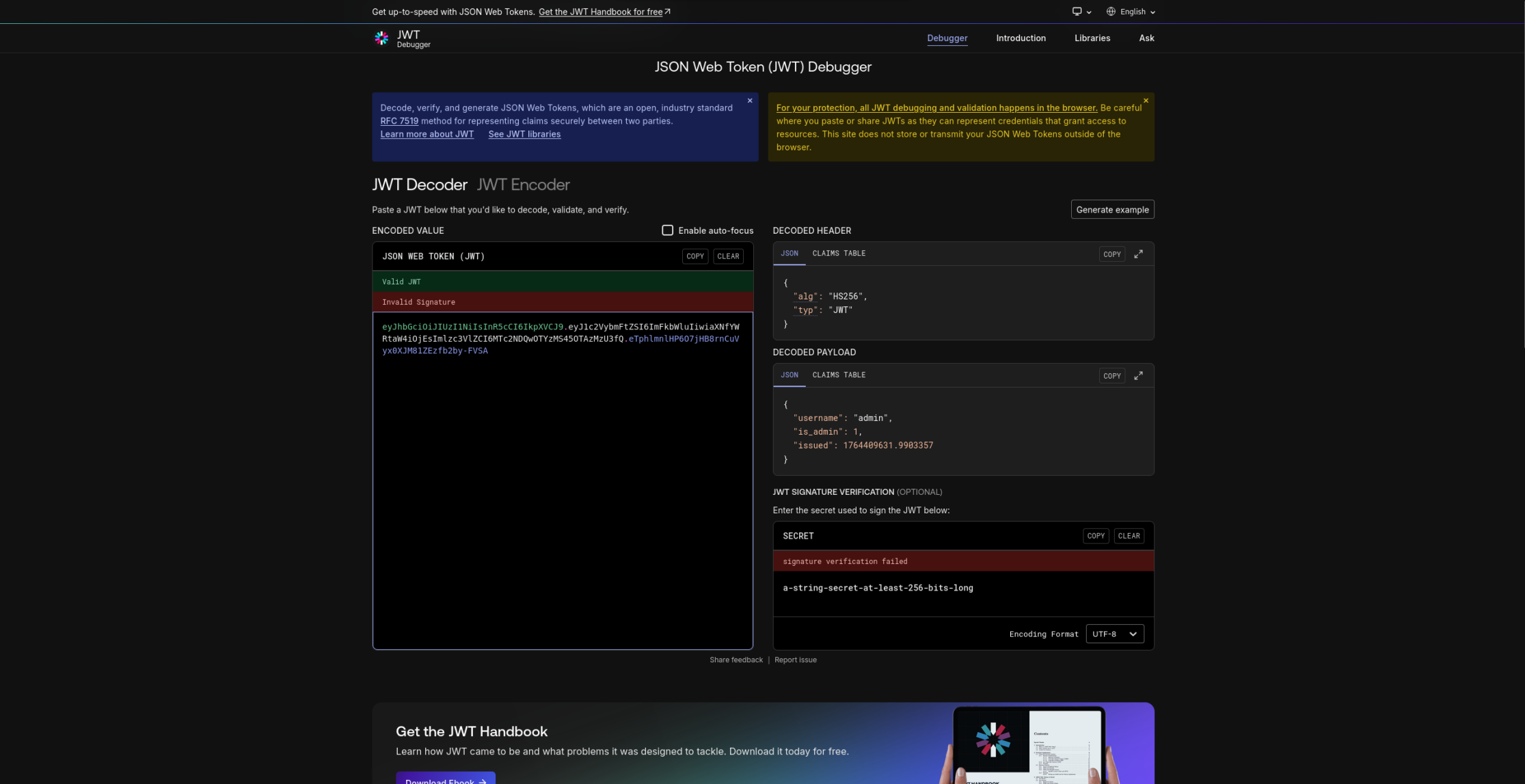Dismiss the blue info banner
Viewport: 1525px width, 784px height.
(750, 100)
